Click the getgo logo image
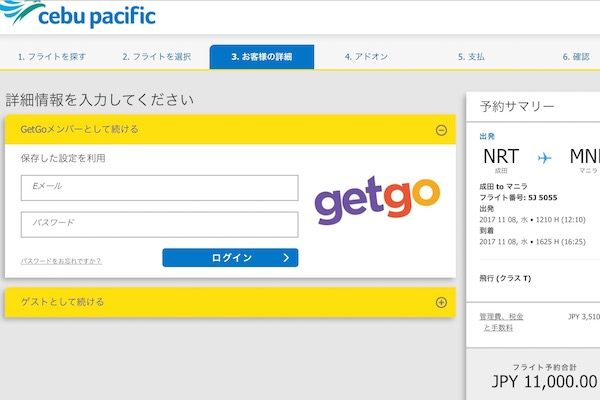 pos(377,200)
